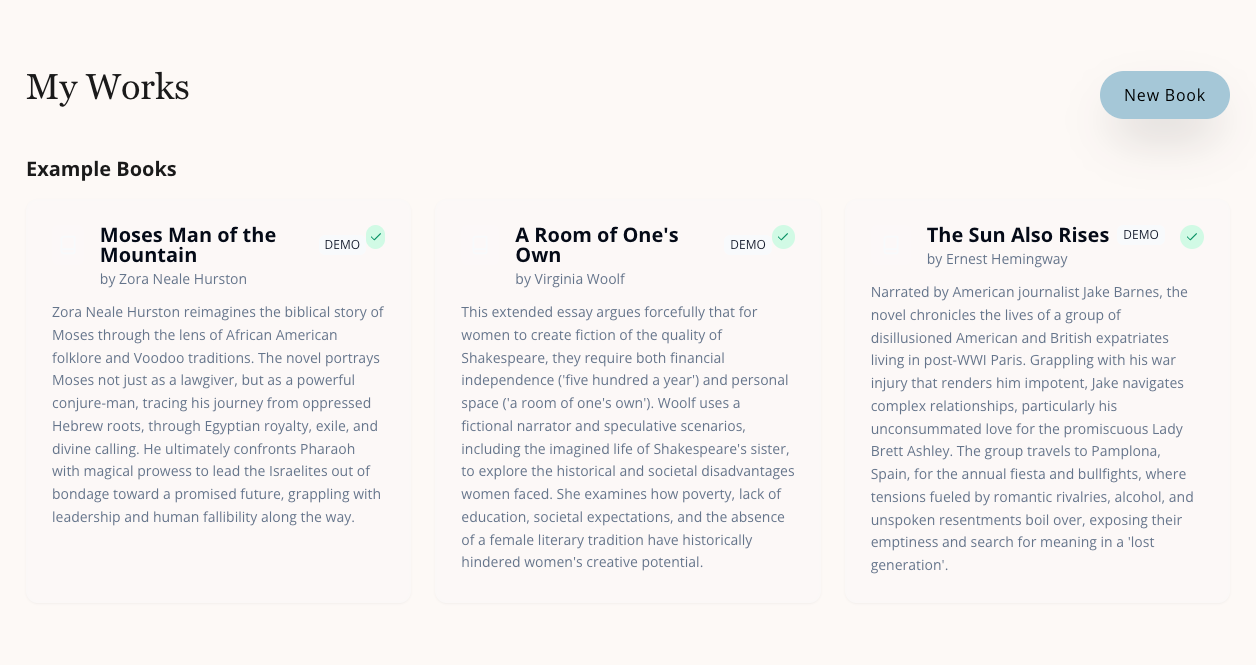
Task: Select The Sun Also Rises description text
Action: [1032, 428]
